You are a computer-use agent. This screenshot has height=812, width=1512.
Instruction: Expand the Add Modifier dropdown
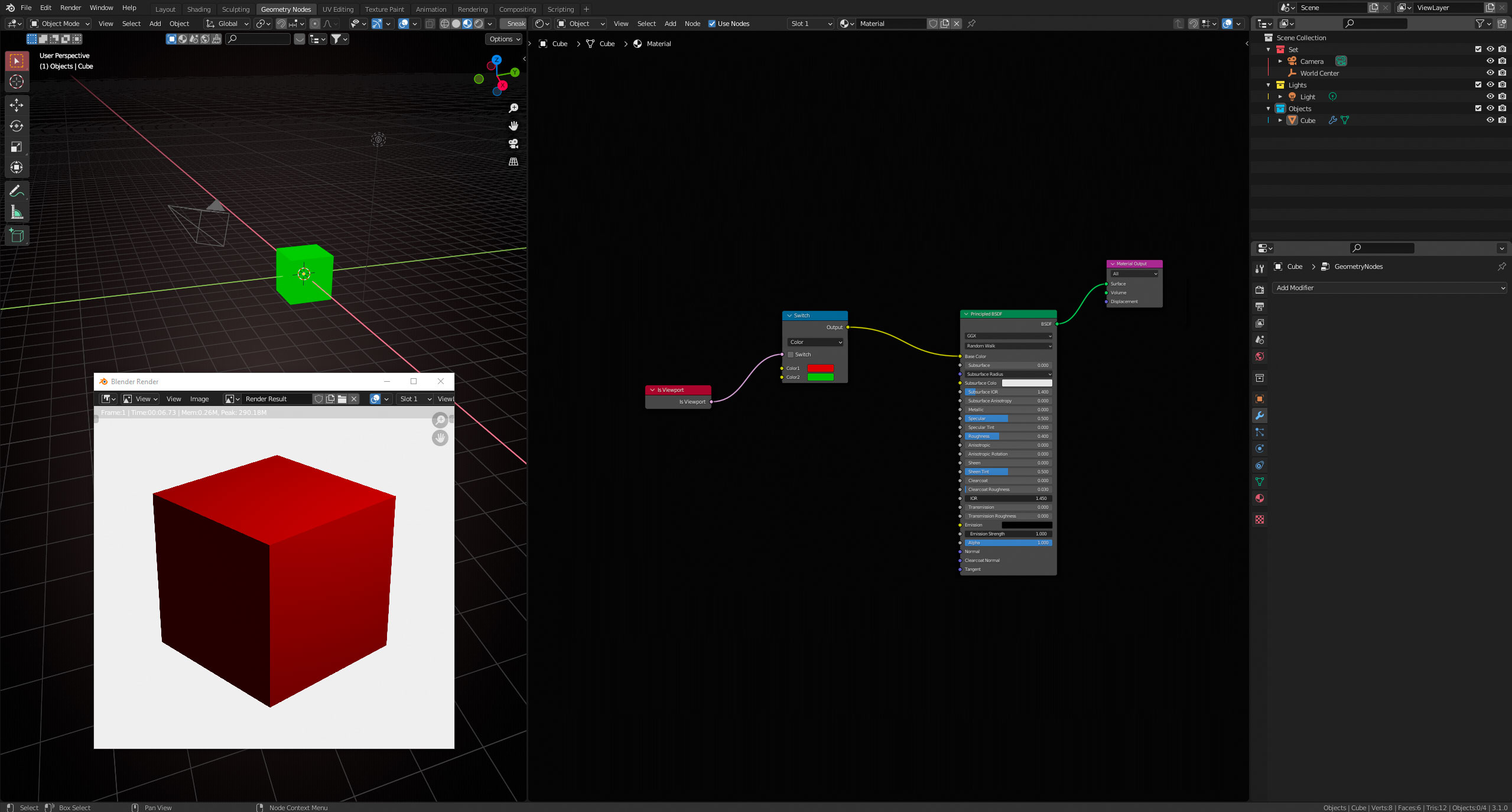(1390, 288)
